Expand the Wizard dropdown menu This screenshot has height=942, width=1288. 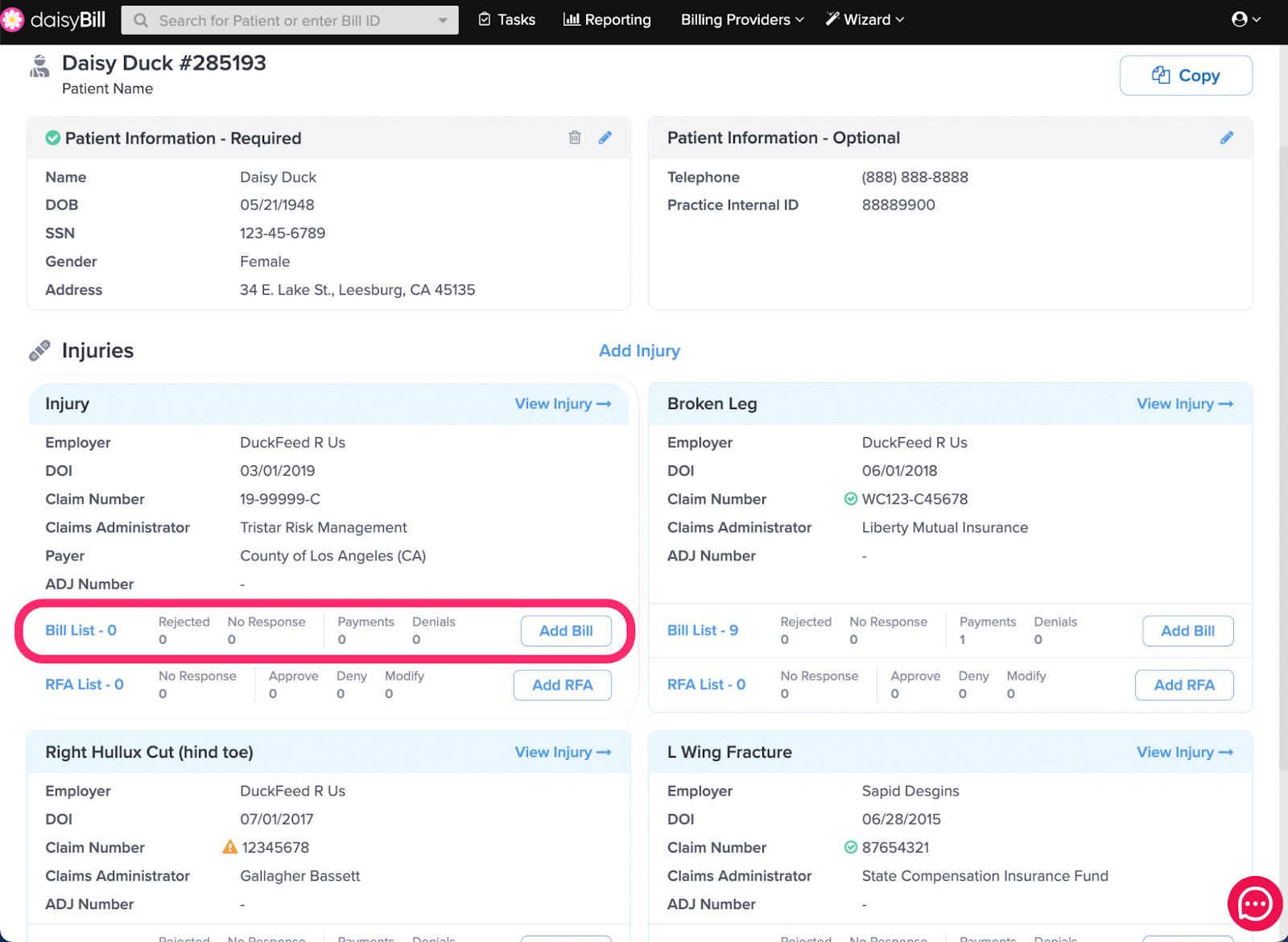click(865, 19)
